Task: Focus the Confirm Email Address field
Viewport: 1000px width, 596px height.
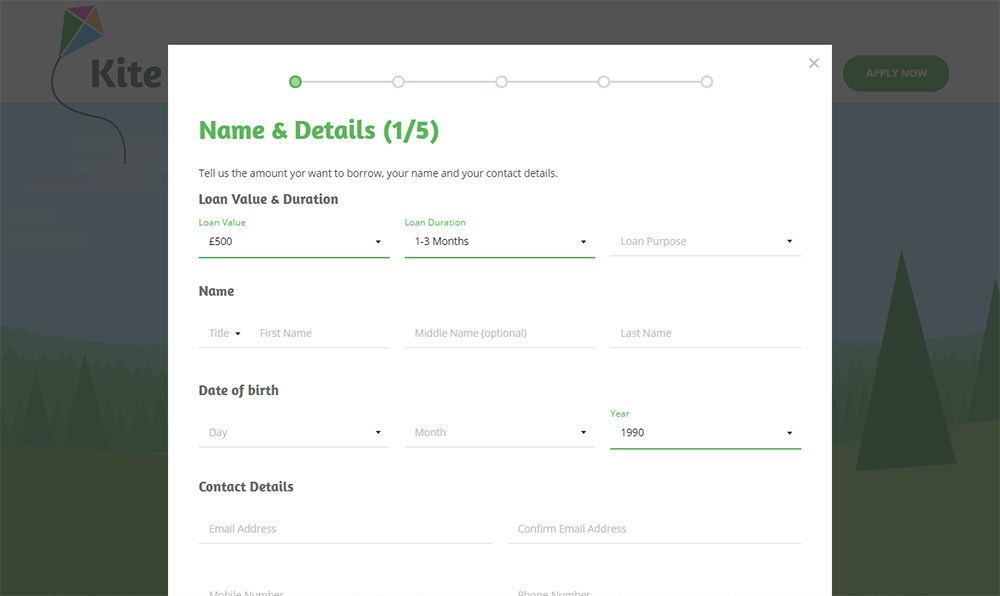Action: tap(655, 529)
